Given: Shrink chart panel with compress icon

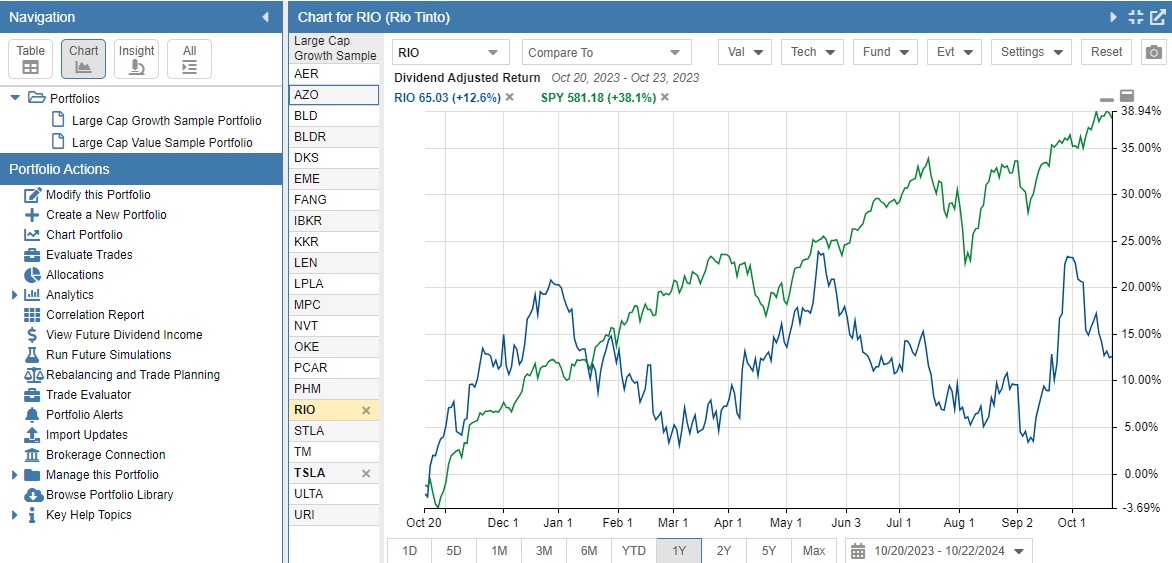Looking at the screenshot, I should tap(1135, 17).
